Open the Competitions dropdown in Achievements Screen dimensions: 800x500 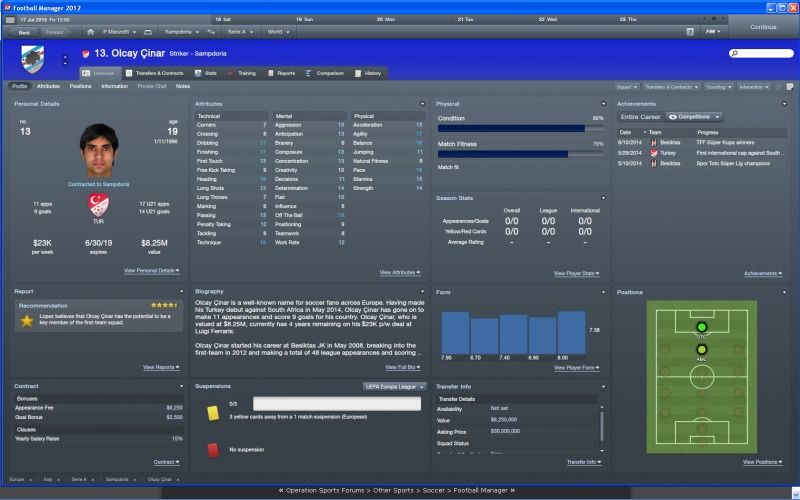pos(694,117)
